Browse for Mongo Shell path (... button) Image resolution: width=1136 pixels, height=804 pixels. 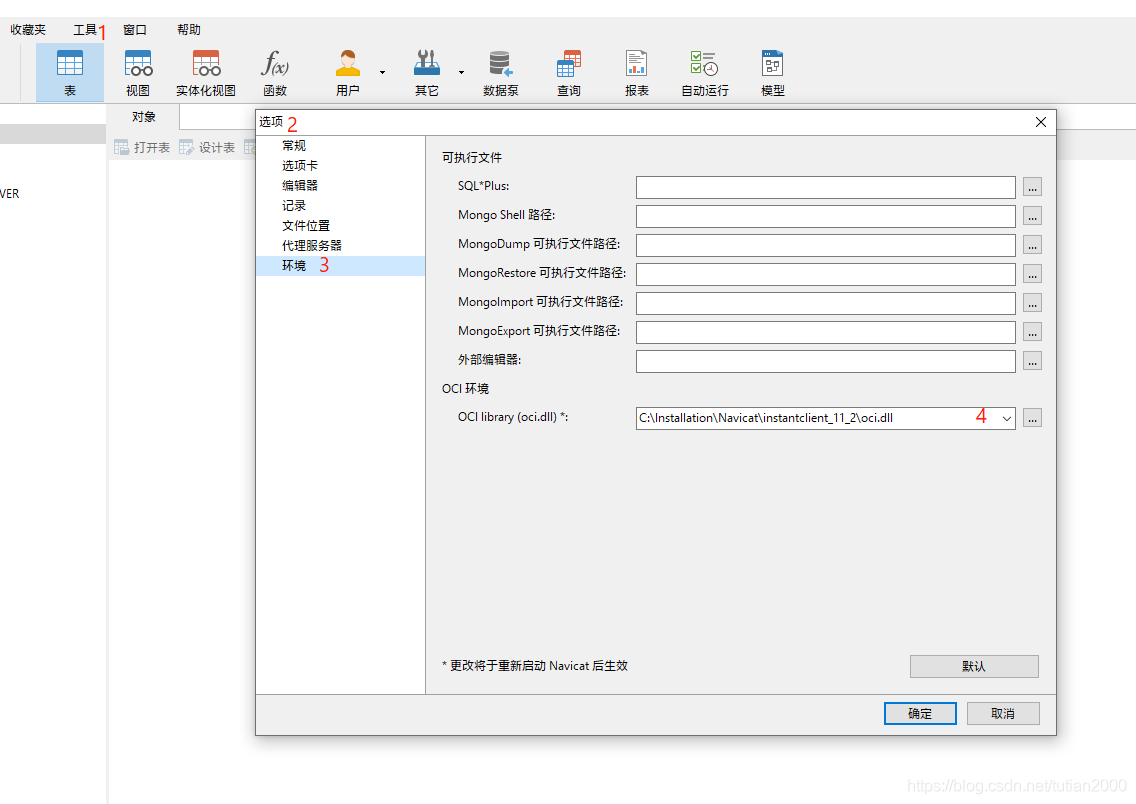1032,216
